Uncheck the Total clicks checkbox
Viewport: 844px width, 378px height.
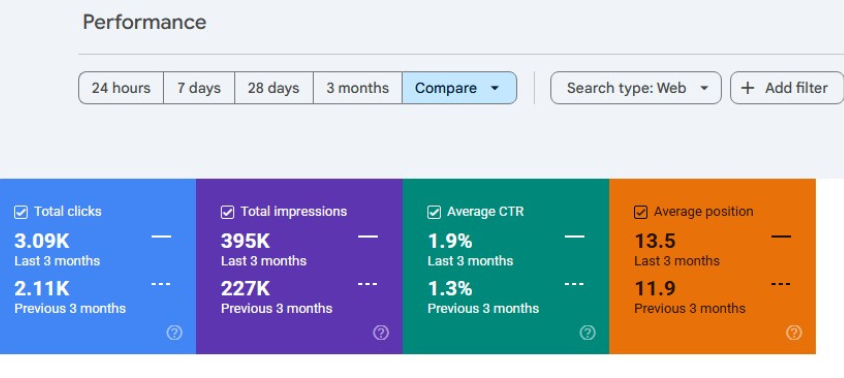(x=20, y=212)
